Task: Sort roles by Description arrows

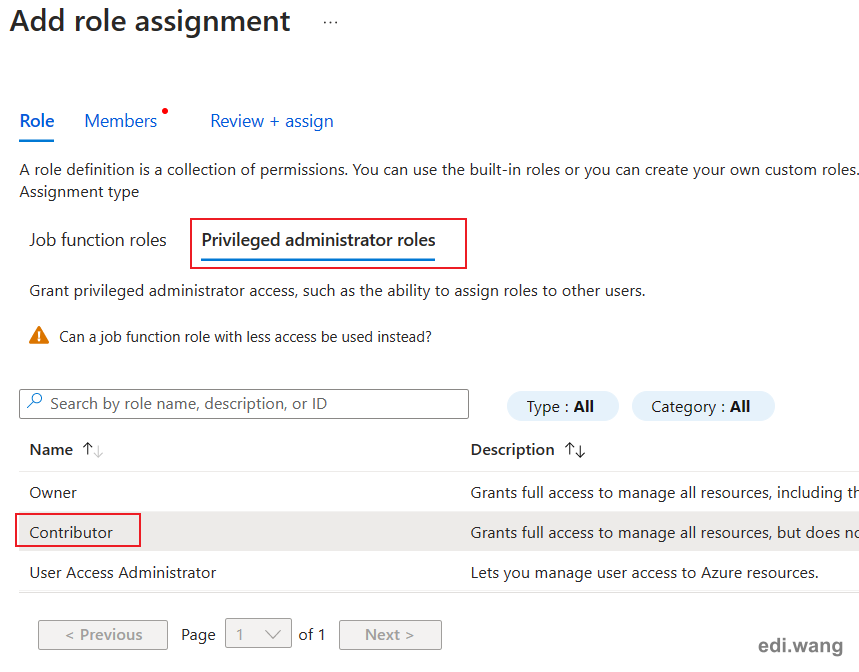Action: point(575,450)
